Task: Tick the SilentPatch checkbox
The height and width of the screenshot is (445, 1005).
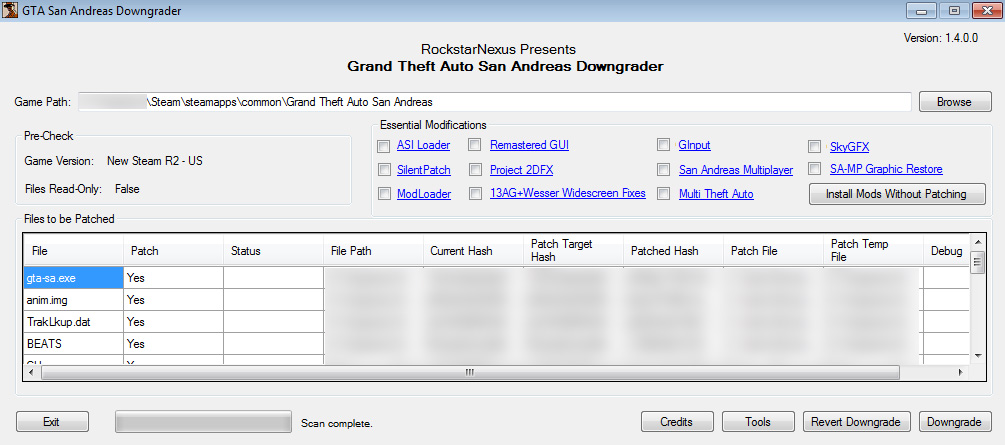Action: [x=384, y=170]
